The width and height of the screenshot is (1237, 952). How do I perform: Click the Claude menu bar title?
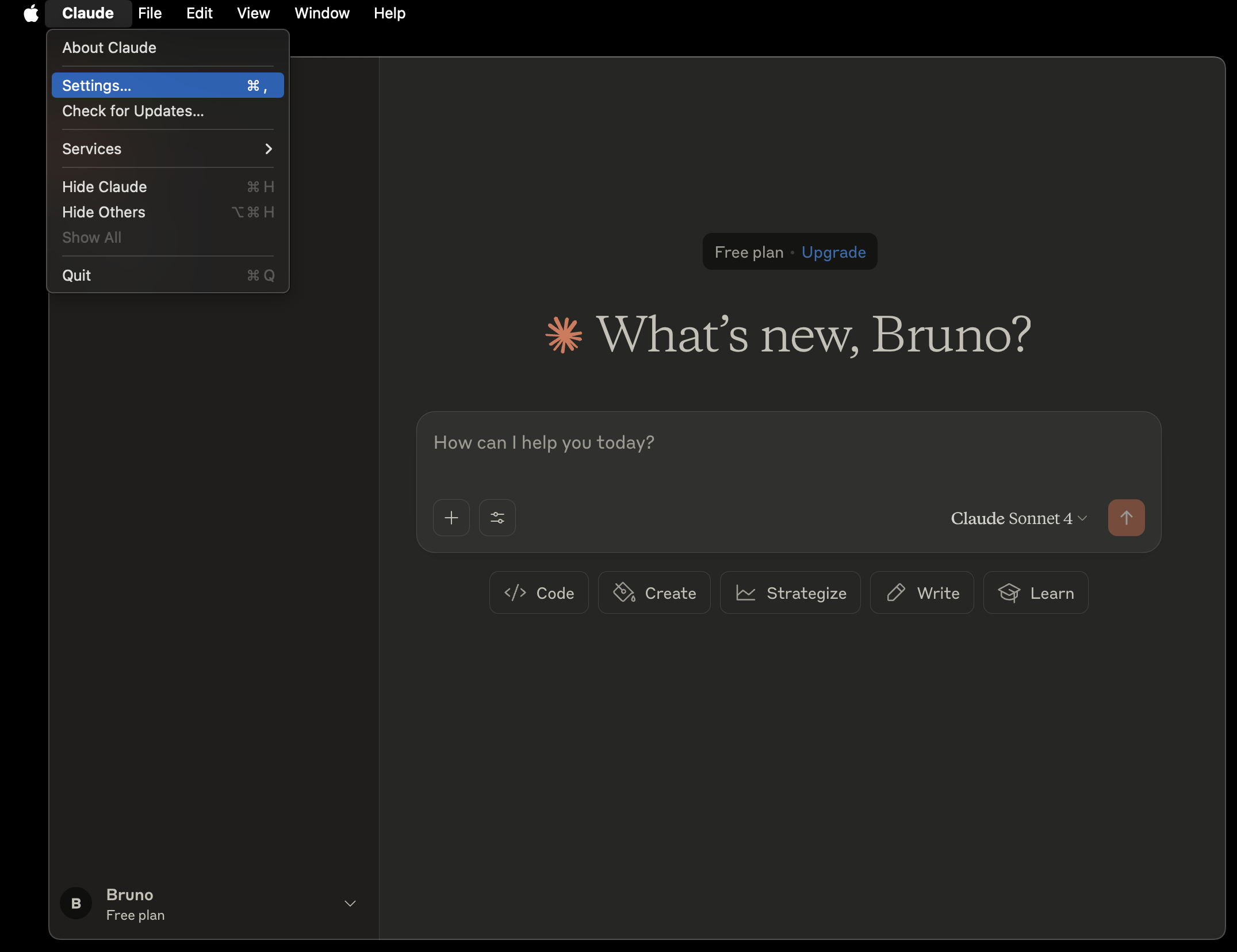(x=88, y=13)
